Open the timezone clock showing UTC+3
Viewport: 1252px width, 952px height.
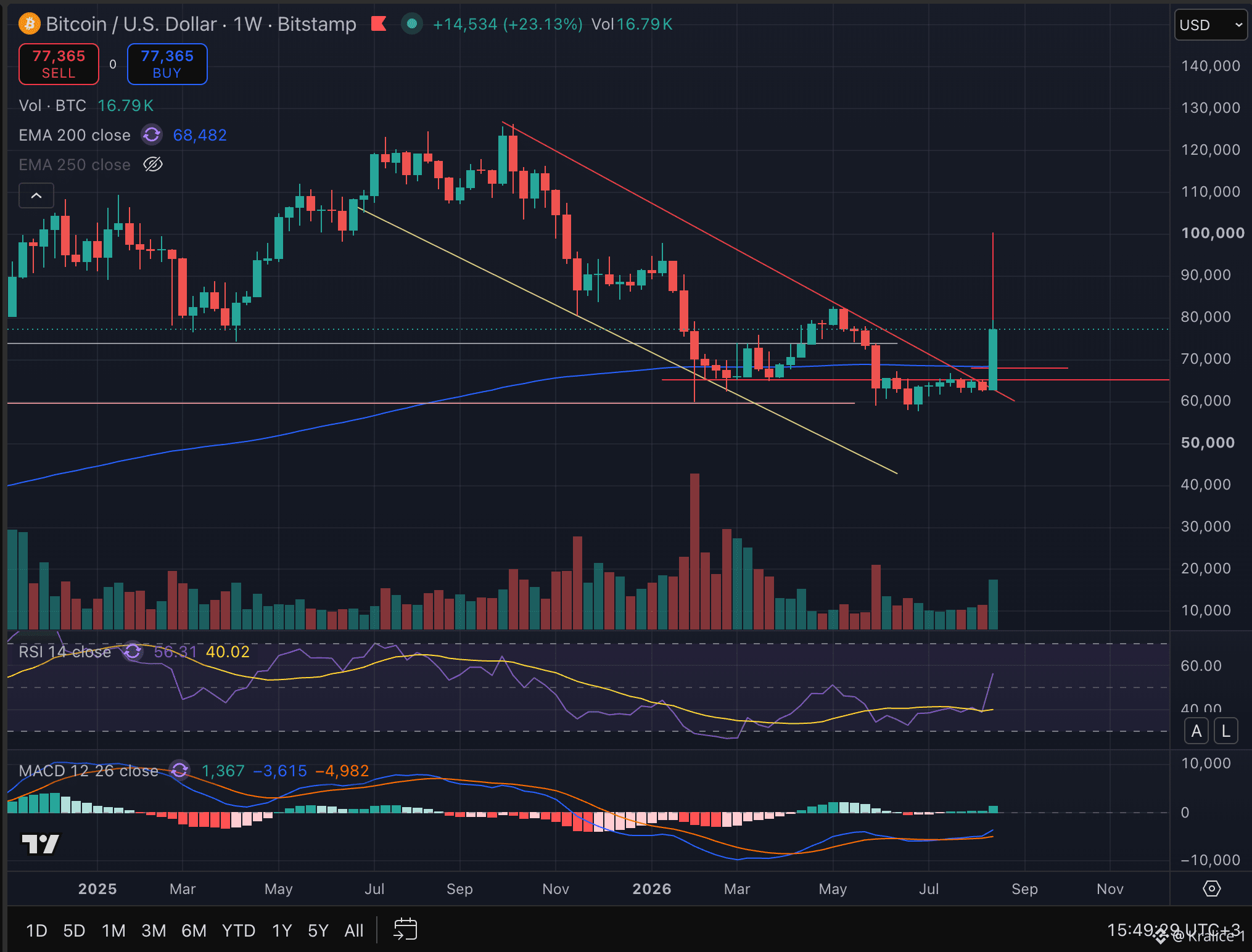click(x=1173, y=930)
